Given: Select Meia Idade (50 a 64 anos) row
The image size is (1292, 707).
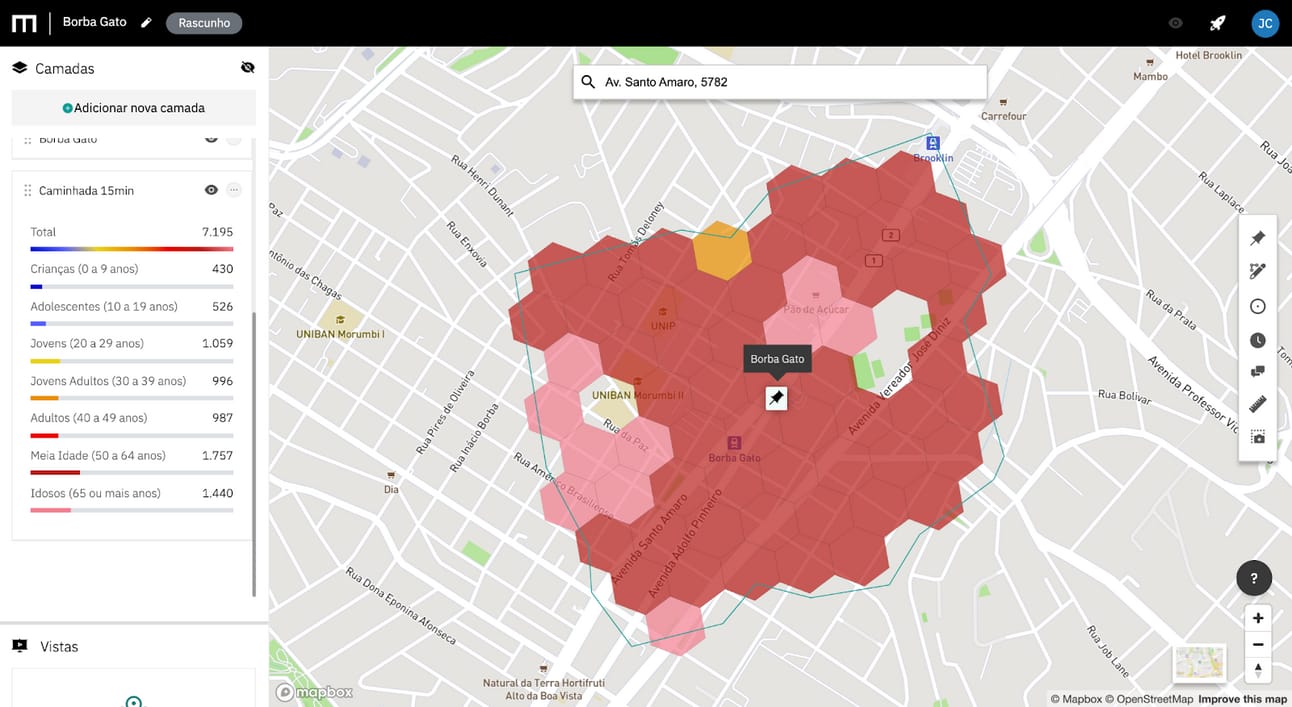Looking at the screenshot, I should pyautogui.click(x=132, y=462).
